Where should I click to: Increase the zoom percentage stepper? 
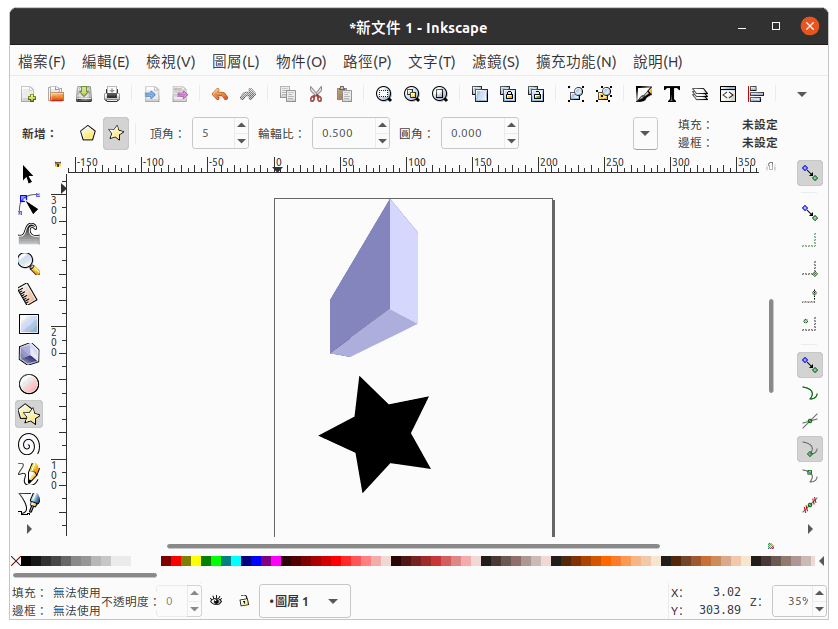(819, 593)
